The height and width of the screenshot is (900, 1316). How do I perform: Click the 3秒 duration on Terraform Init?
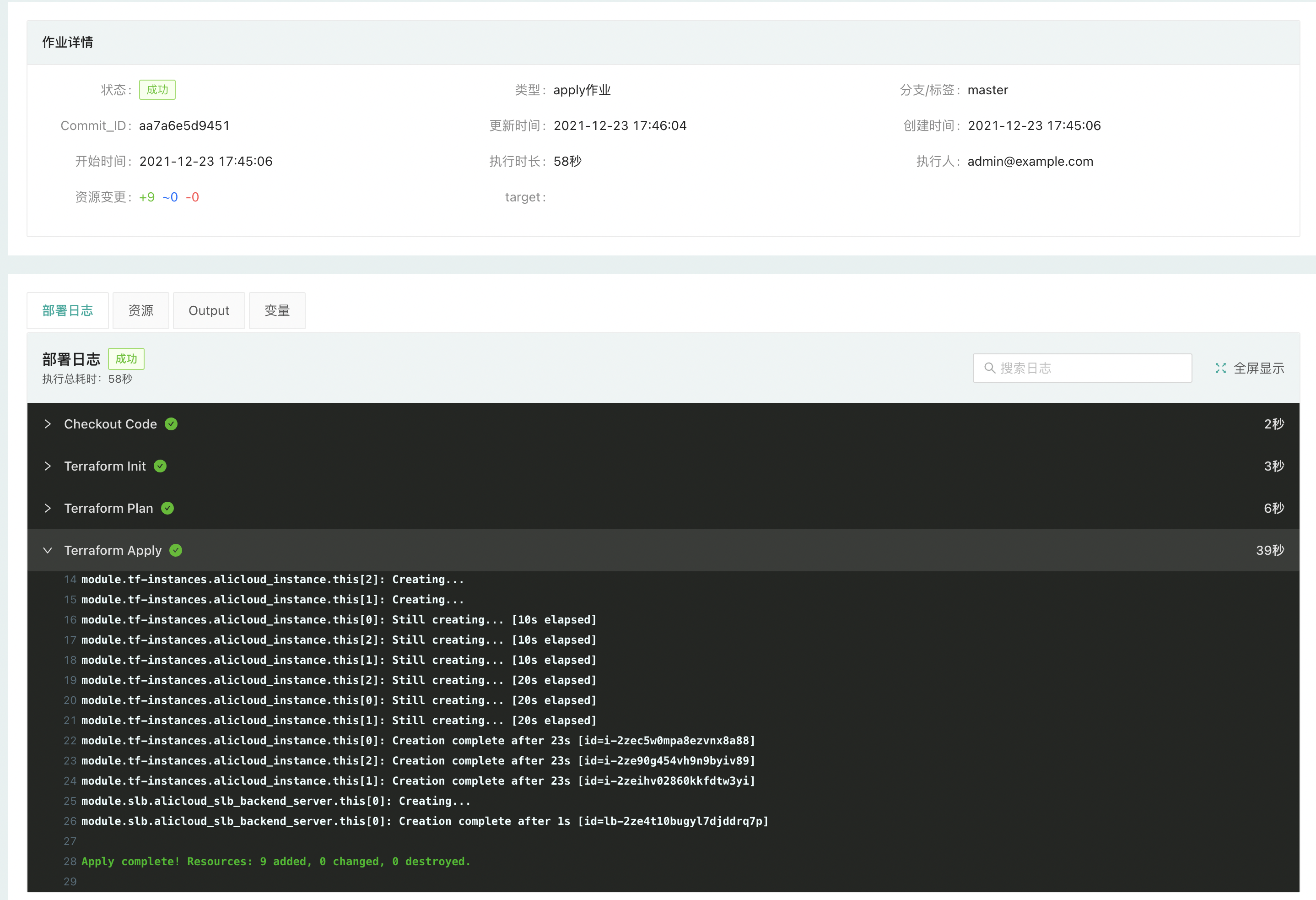click(1274, 466)
